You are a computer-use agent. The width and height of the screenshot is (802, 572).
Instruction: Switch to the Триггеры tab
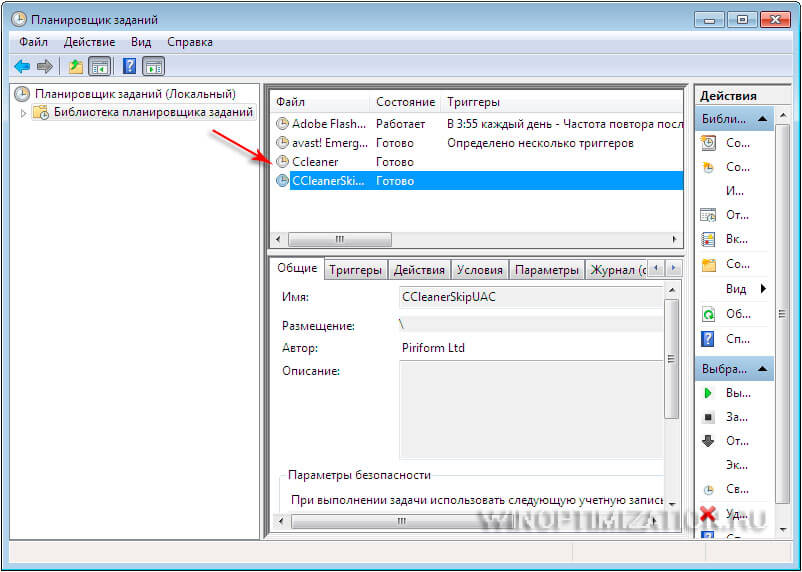tap(355, 270)
